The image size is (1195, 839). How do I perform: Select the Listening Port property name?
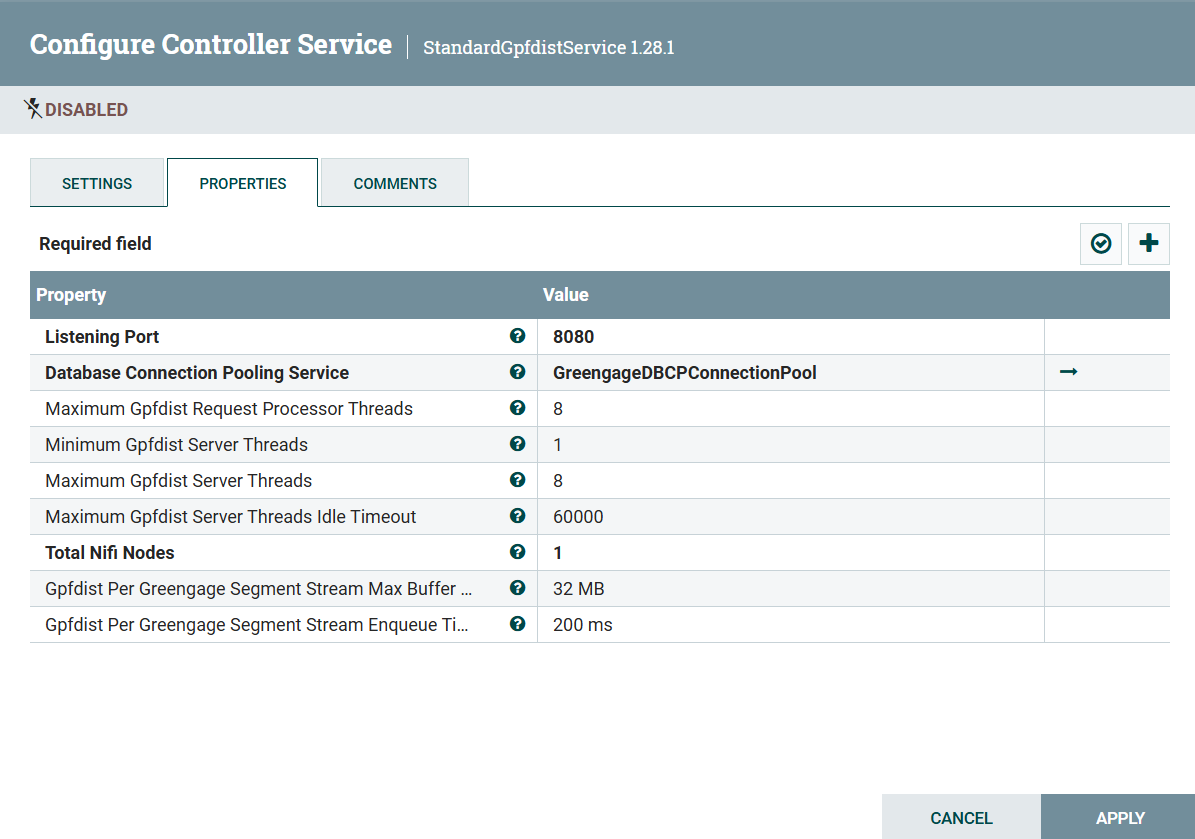tap(102, 337)
